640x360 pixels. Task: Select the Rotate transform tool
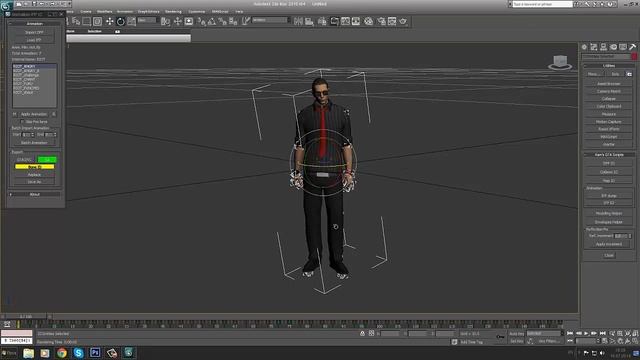120,21
